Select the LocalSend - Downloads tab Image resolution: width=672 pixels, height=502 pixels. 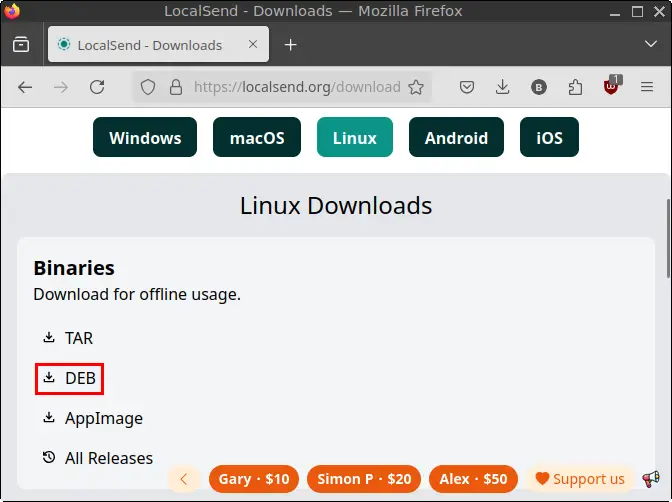(x=159, y=44)
